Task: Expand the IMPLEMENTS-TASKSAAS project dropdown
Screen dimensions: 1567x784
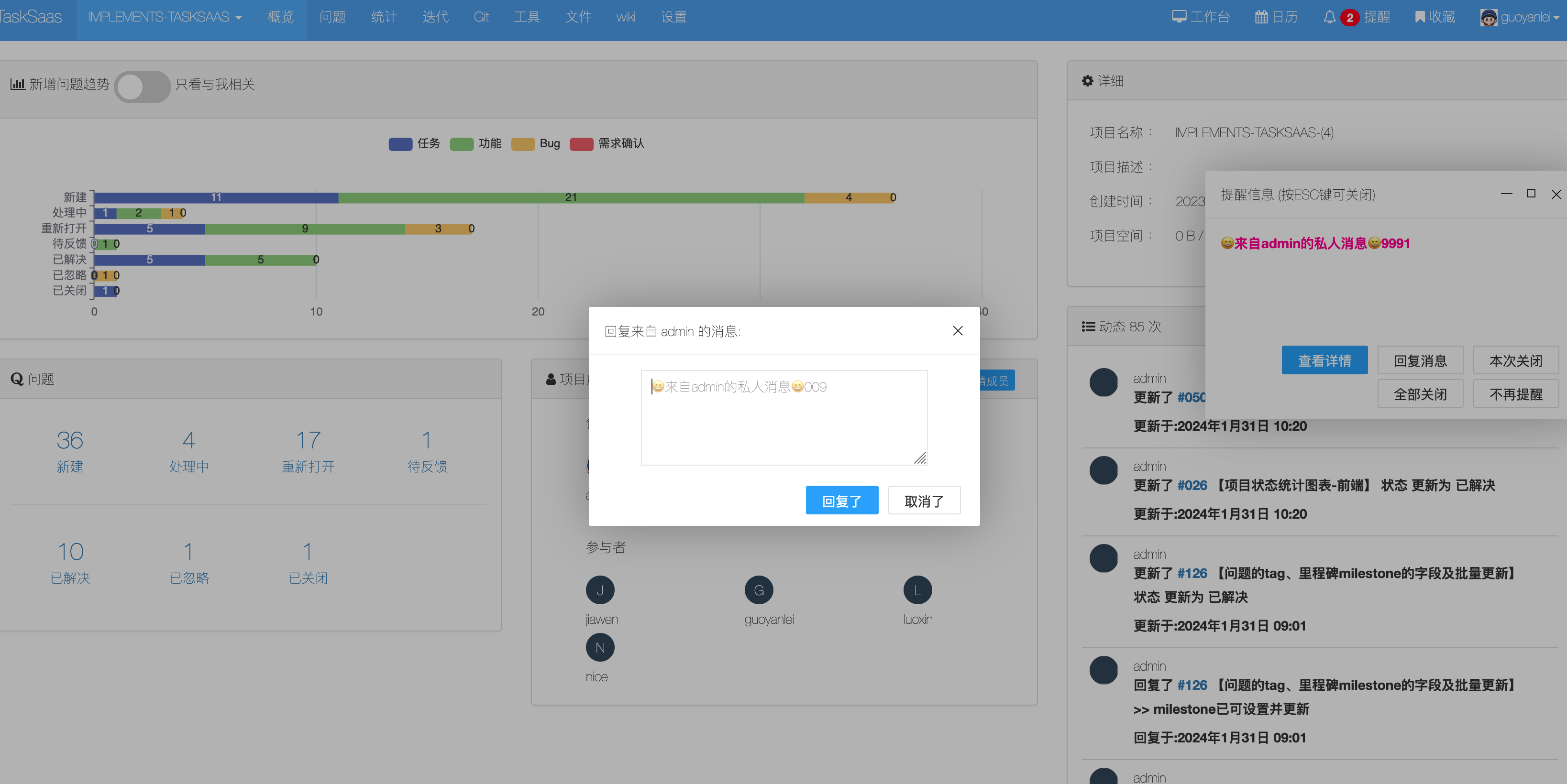Action: pyautogui.click(x=165, y=17)
